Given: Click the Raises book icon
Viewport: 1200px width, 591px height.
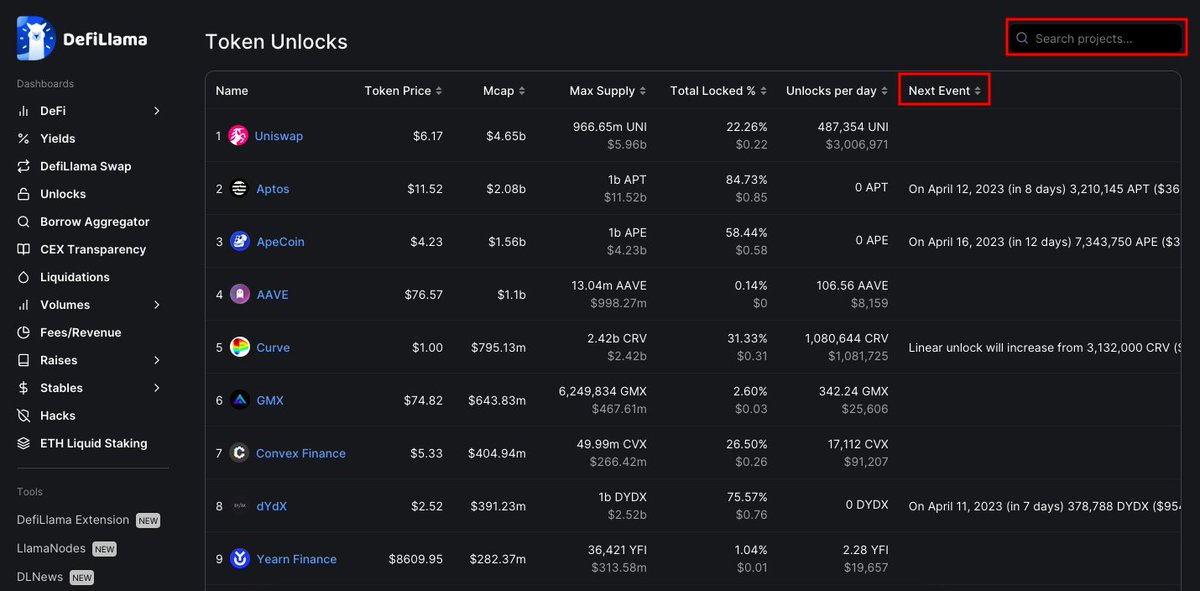Looking at the screenshot, I should point(23,360).
